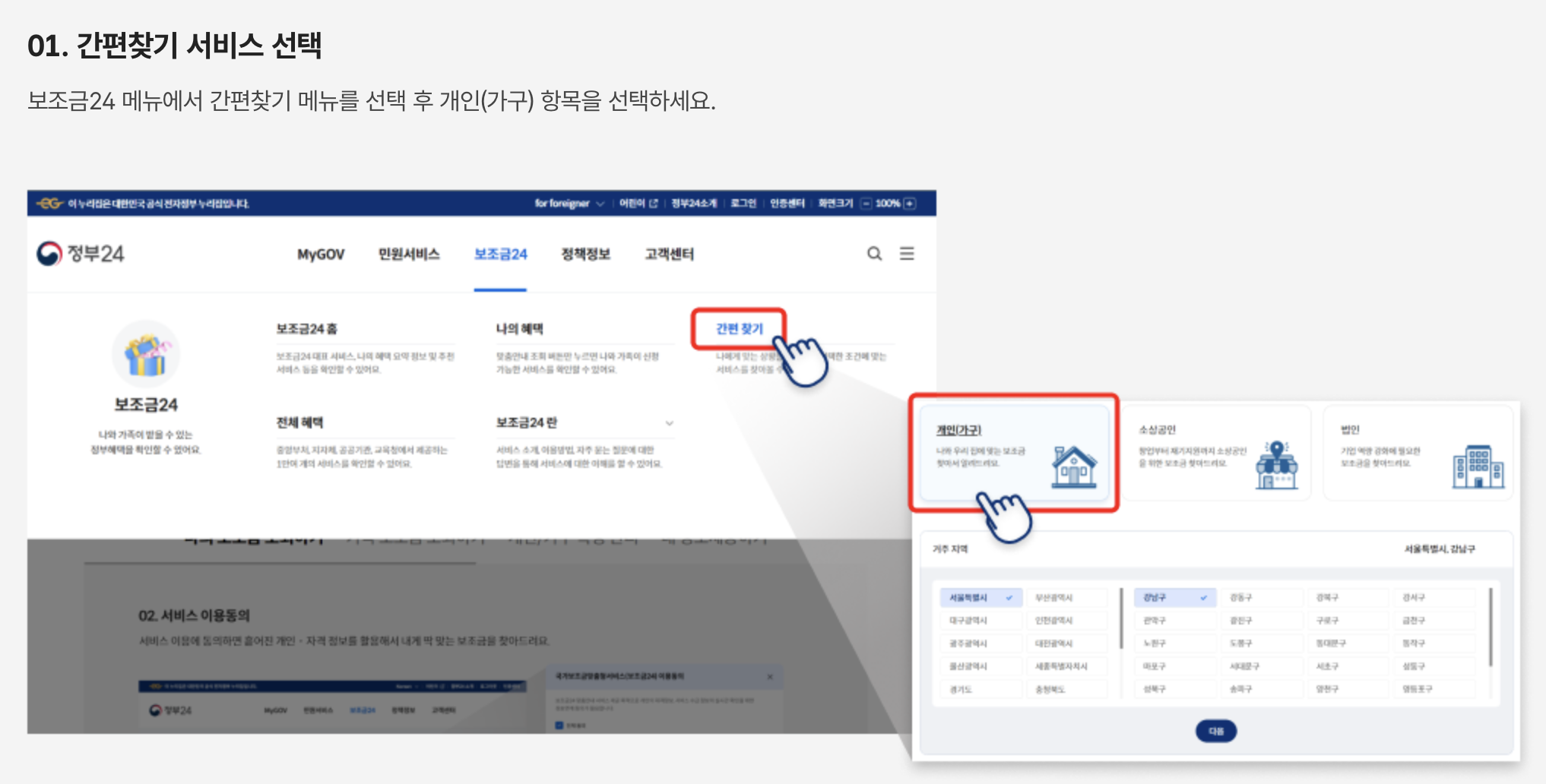Open the hamburger full-menu icon

[907, 254]
